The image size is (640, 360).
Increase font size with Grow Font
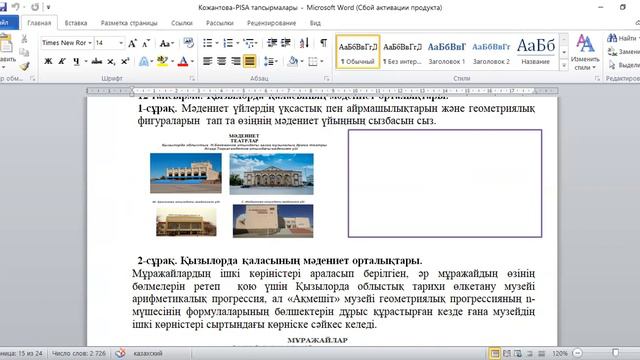click(x=133, y=43)
